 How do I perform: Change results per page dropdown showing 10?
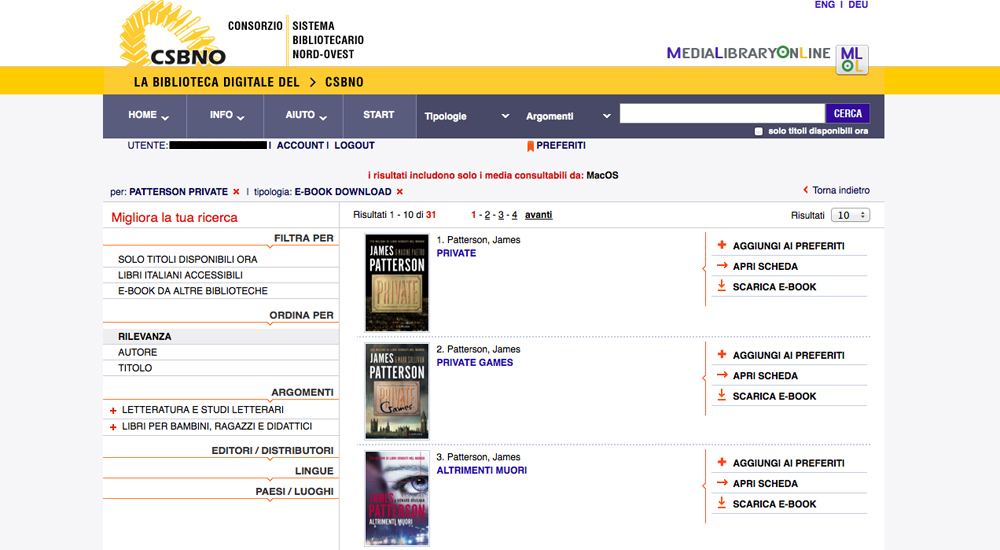coord(850,215)
